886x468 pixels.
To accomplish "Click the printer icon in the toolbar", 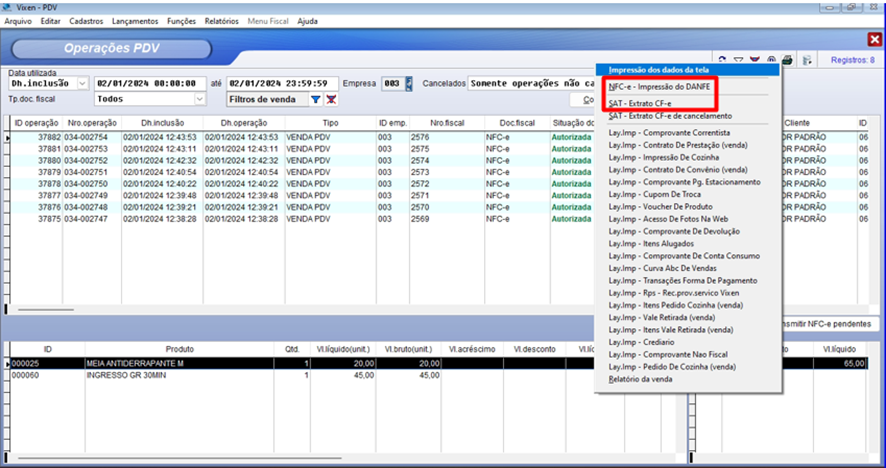I will point(789,61).
